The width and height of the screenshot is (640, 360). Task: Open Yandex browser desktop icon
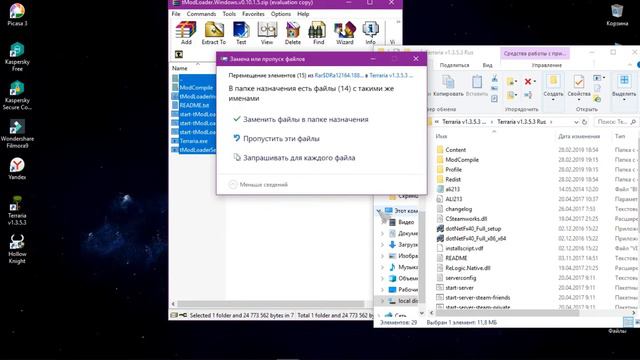tap(17, 169)
